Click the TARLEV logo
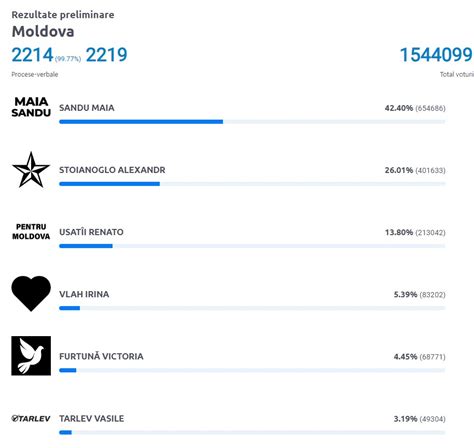Screen dimensions: 474x448 tap(31, 418)
